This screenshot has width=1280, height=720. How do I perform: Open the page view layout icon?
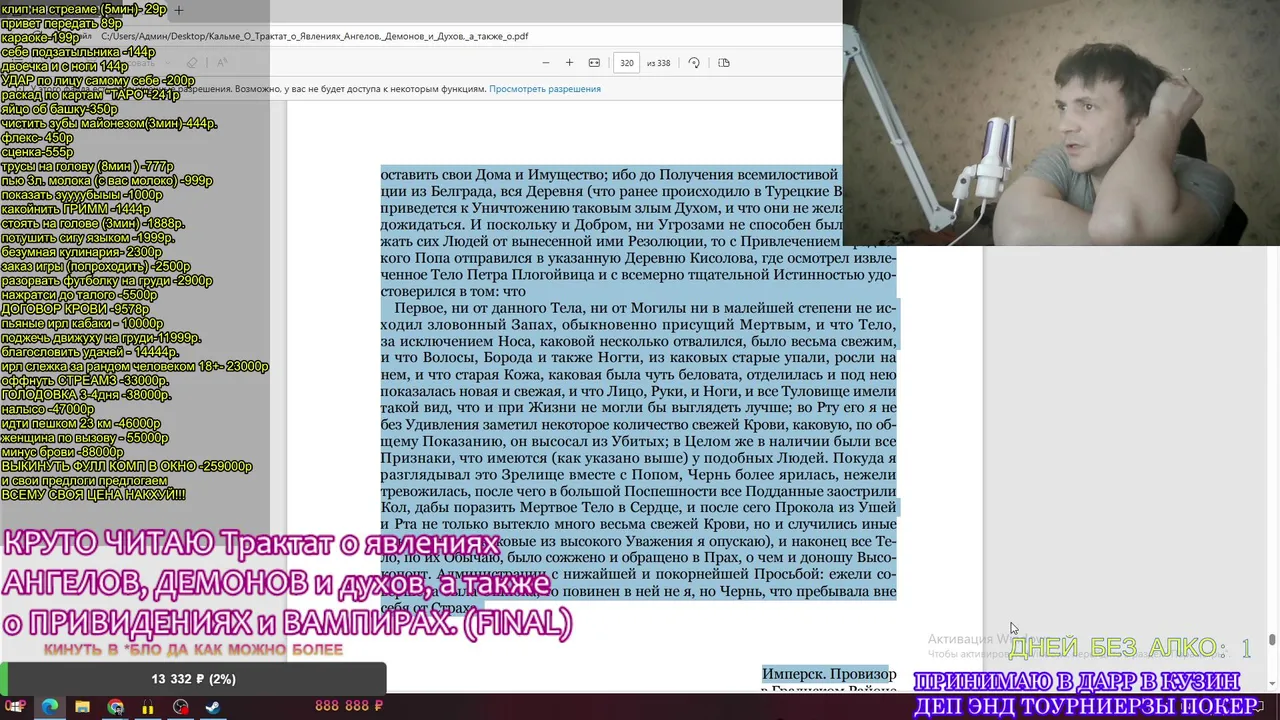(724, 63)
